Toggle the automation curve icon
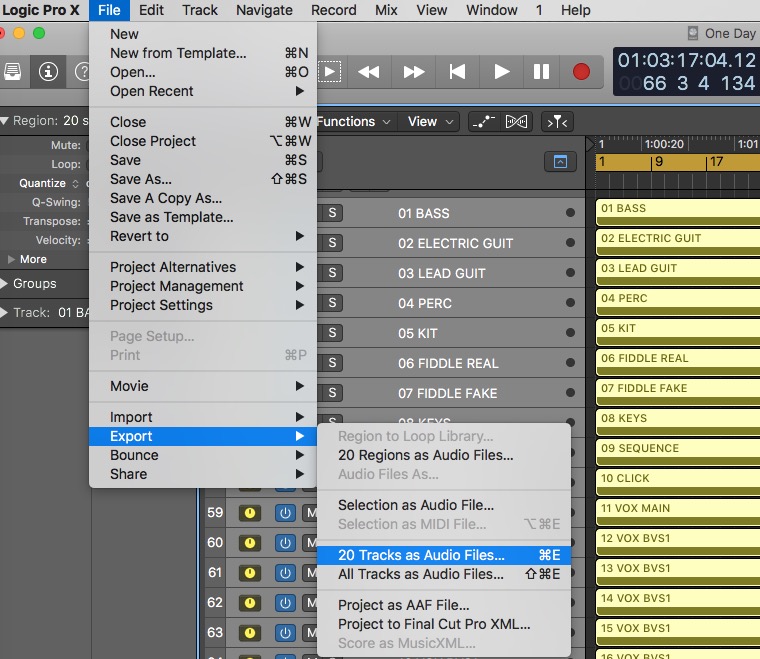Image resolution: width=760 pixels, height=659 pixels. pyautogui.click(x=484, y=121)
